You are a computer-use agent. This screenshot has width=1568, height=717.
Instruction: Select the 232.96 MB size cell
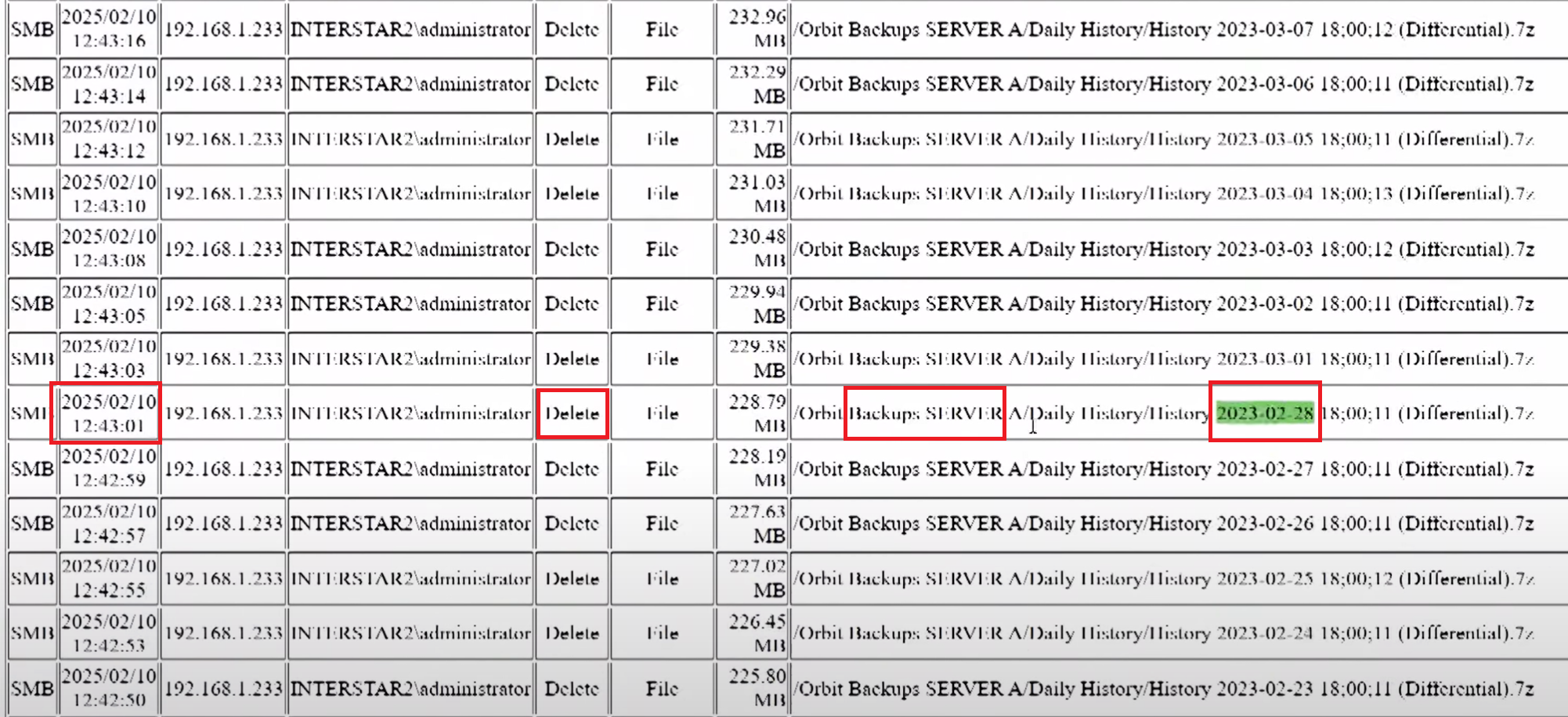pyautogui.click(x=755, y=29)
